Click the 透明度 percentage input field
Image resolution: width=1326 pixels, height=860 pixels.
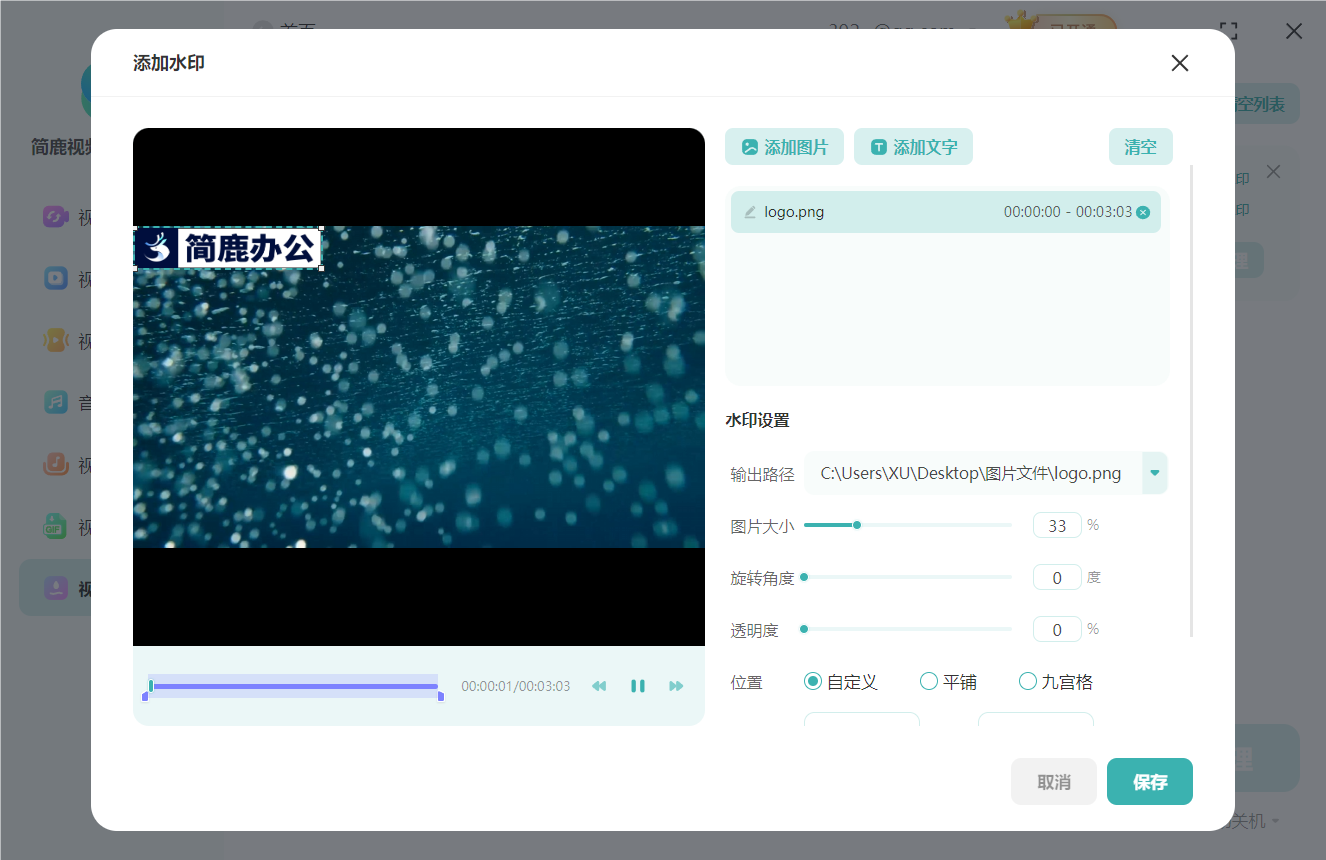(x=1057, y=630)
